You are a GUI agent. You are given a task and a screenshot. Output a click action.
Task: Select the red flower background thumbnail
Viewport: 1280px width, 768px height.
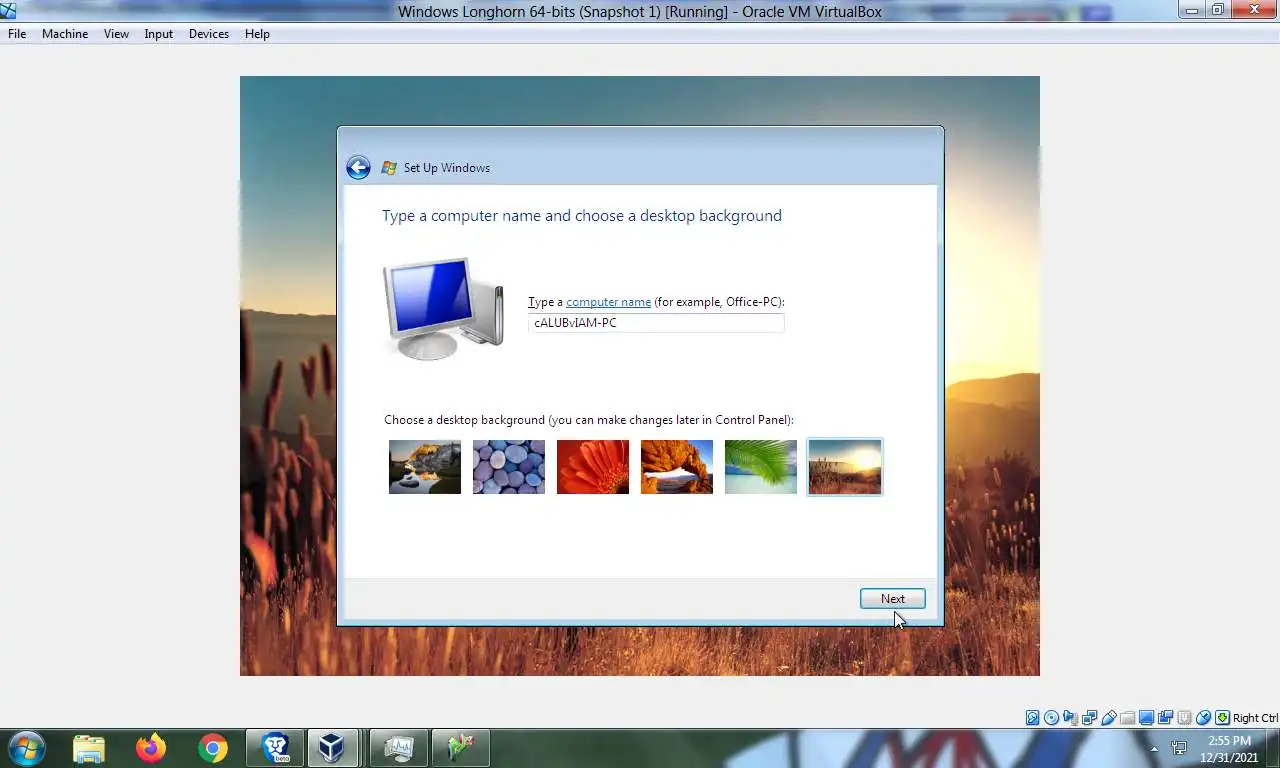pos(593,467)
